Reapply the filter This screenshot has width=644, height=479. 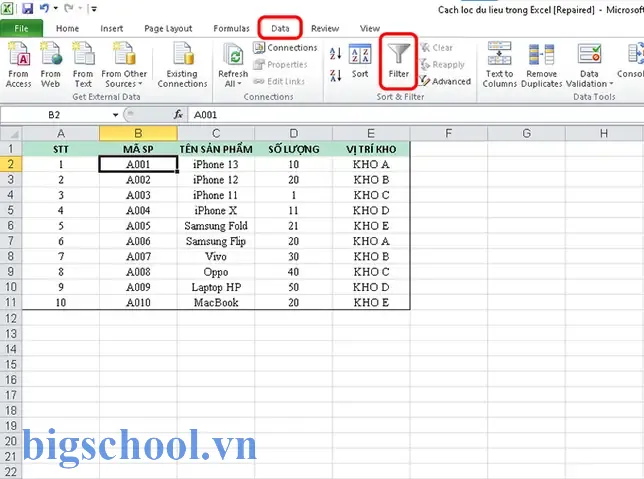click(442, 64)
